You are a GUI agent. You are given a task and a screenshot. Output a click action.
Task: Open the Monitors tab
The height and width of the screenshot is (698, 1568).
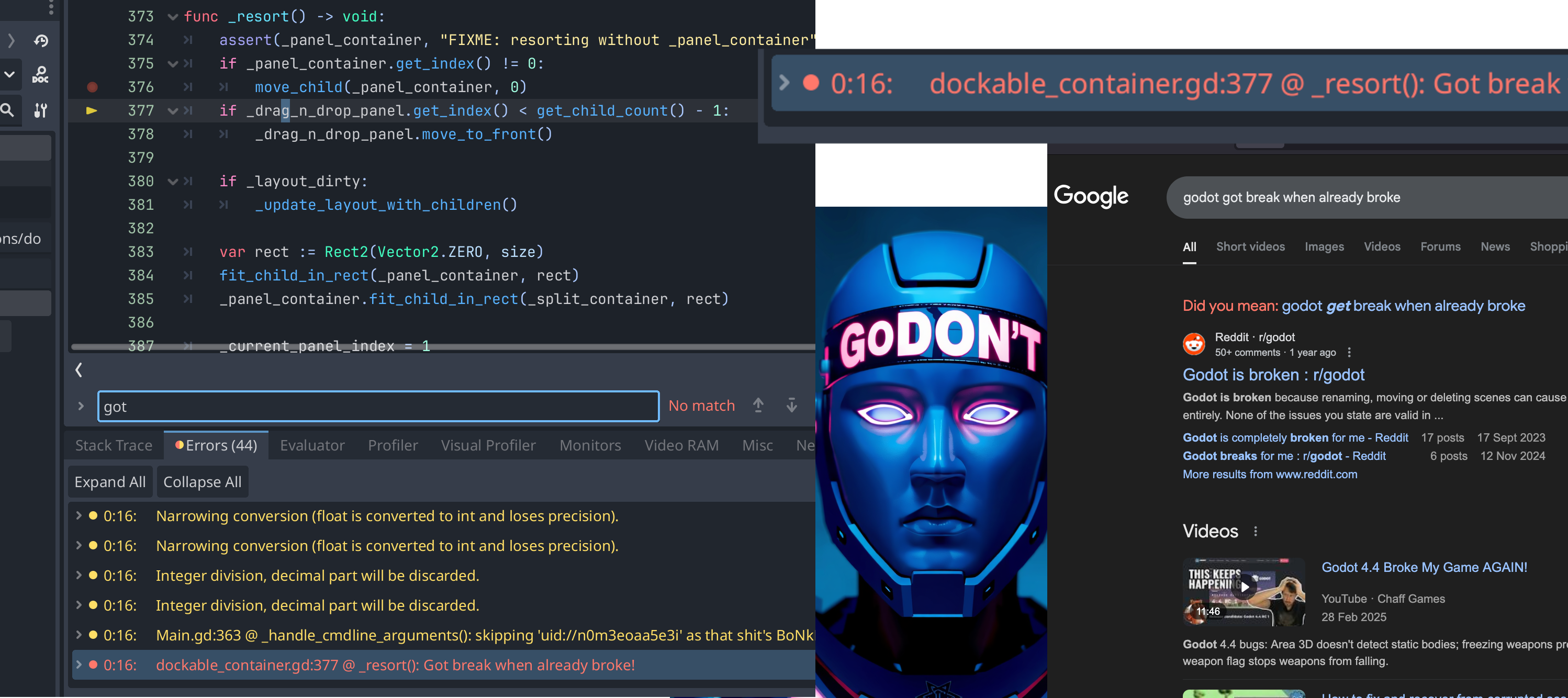point(590,445)
